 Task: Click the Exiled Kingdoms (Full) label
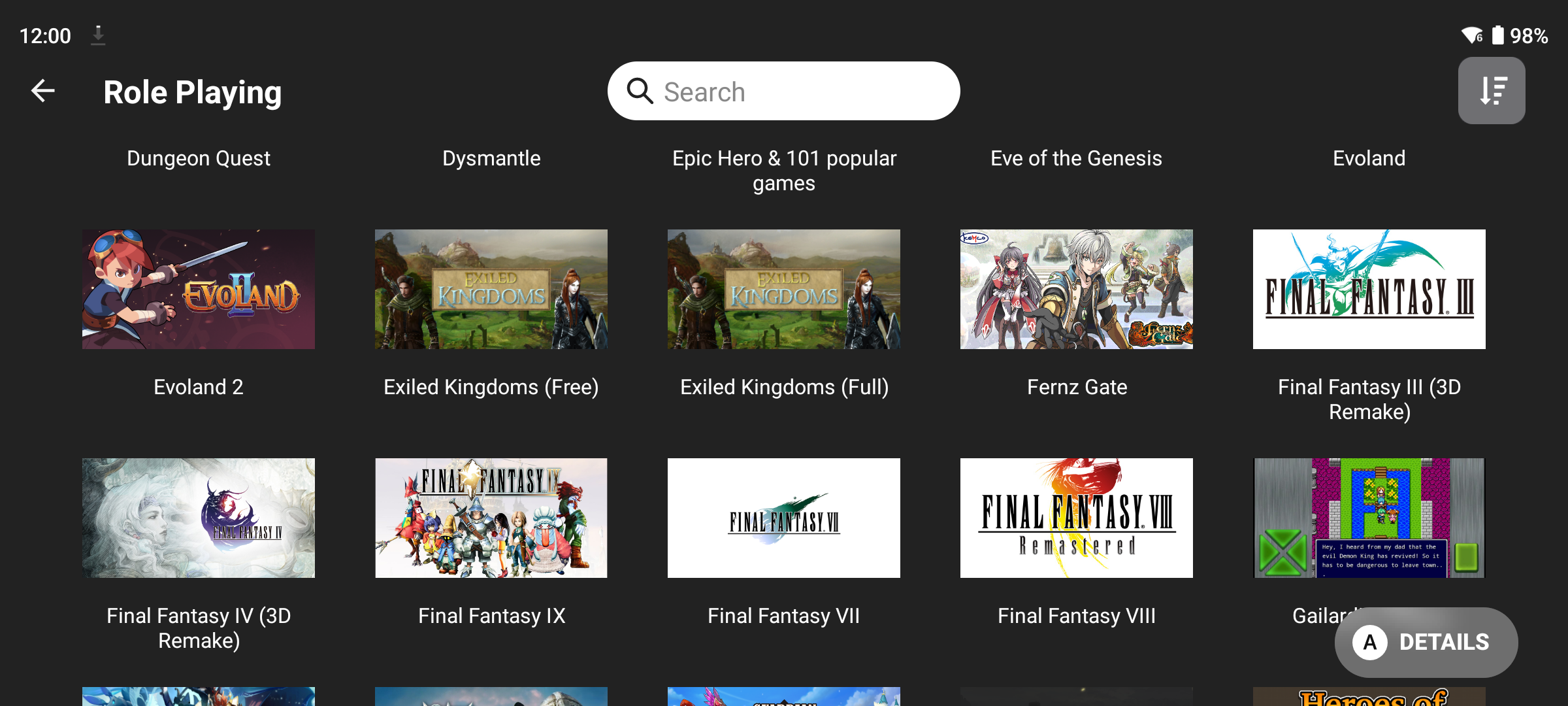[x=784, y=387]
